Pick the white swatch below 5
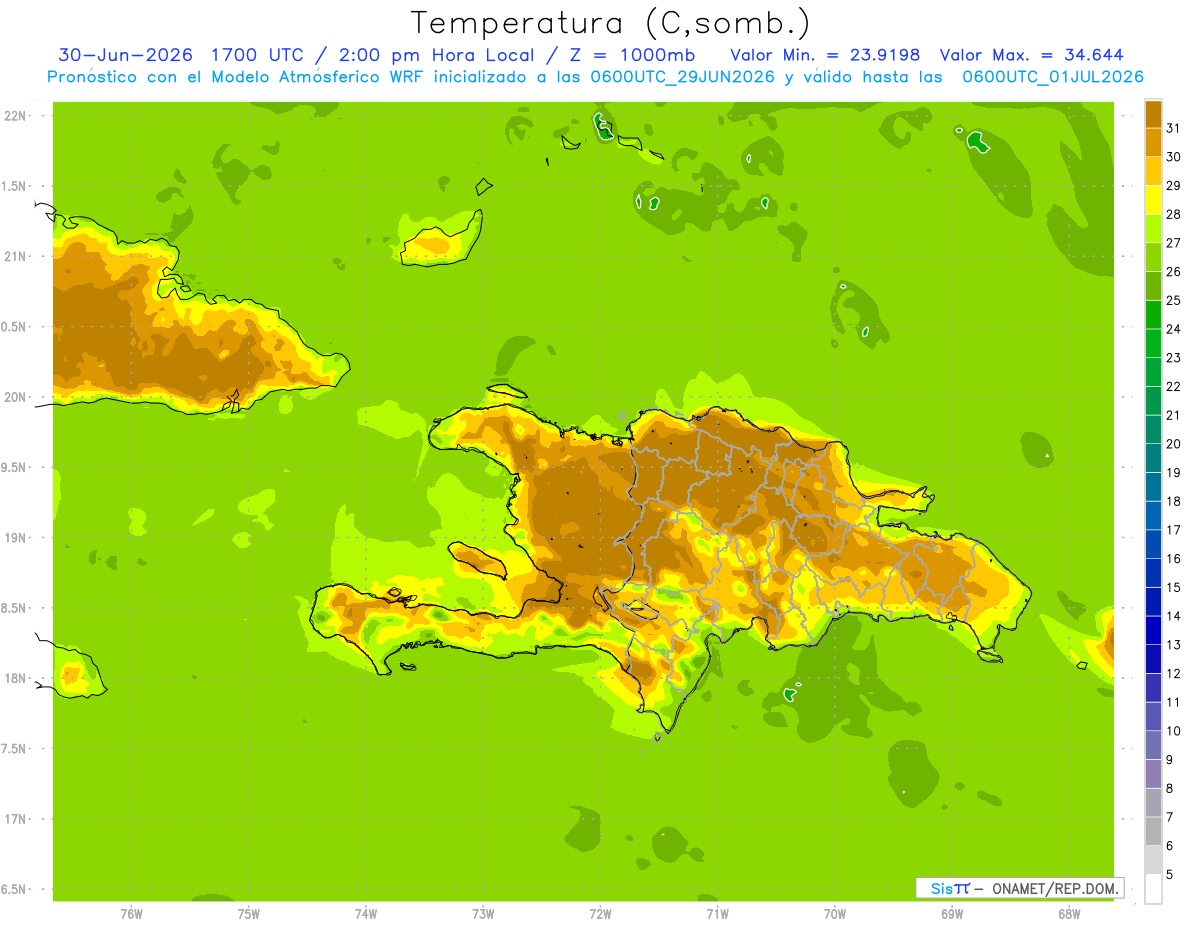The height and width of the screenshot is (927, 1200). [x=1153, y=888]
